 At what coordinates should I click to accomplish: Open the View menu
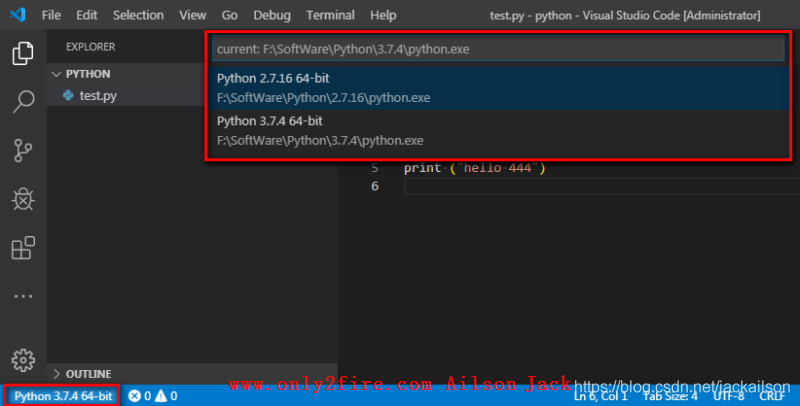pyautogui.click(x=192, y=15)
